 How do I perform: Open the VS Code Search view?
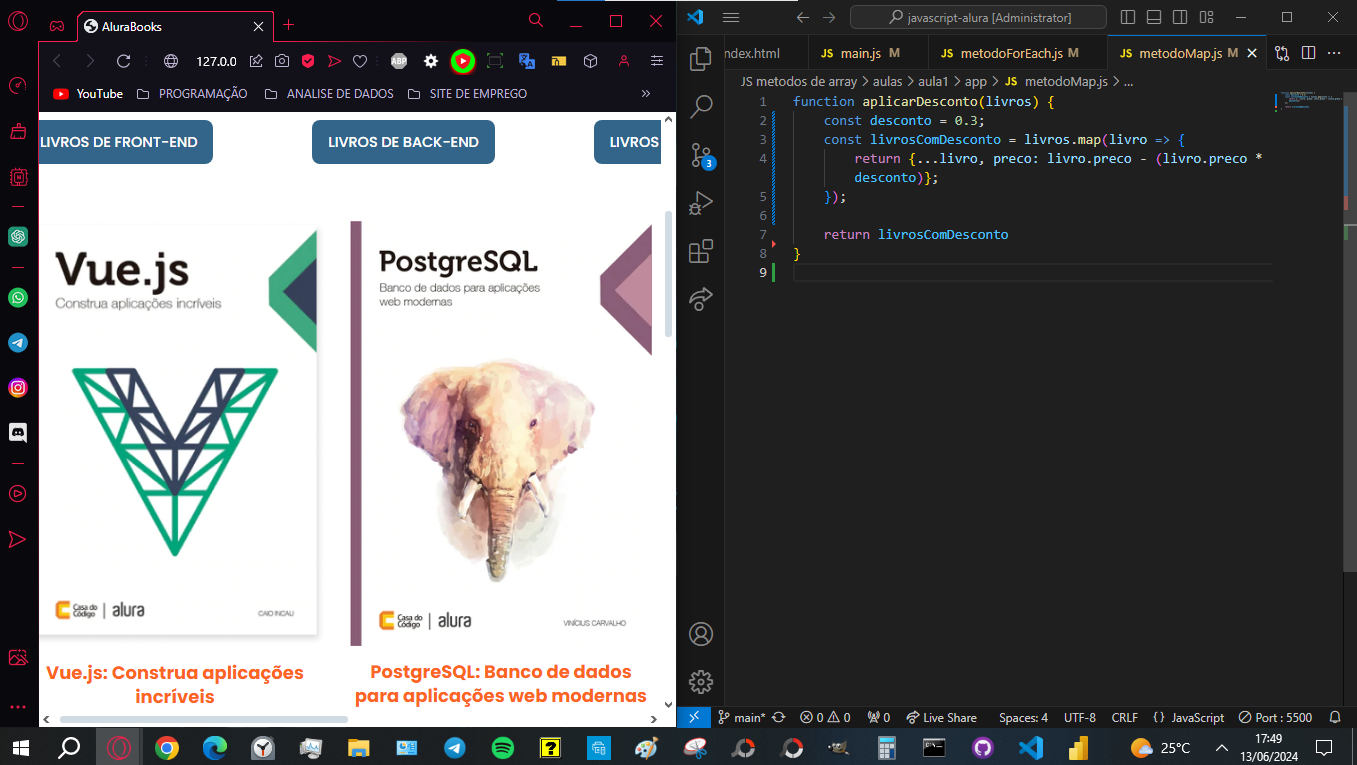(701, 106)
